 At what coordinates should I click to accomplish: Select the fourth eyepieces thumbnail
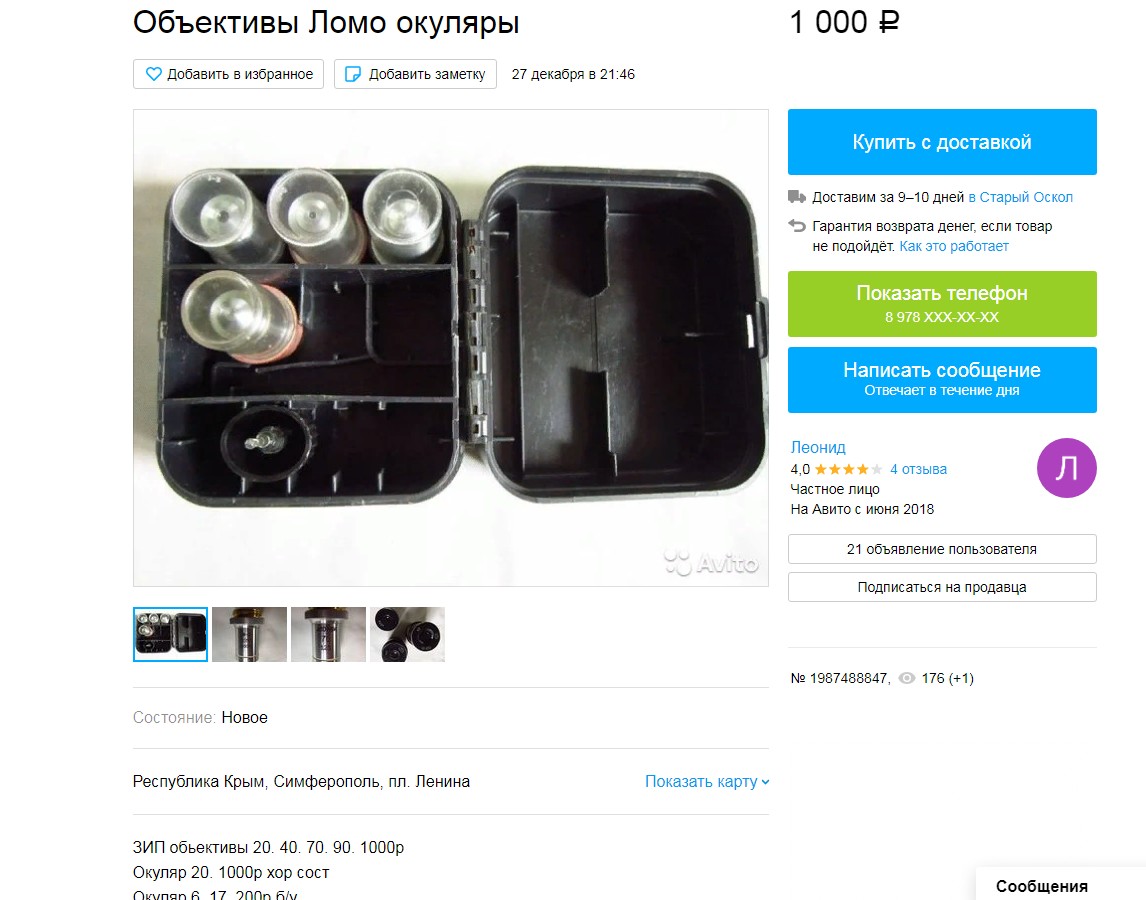(407, 635)
